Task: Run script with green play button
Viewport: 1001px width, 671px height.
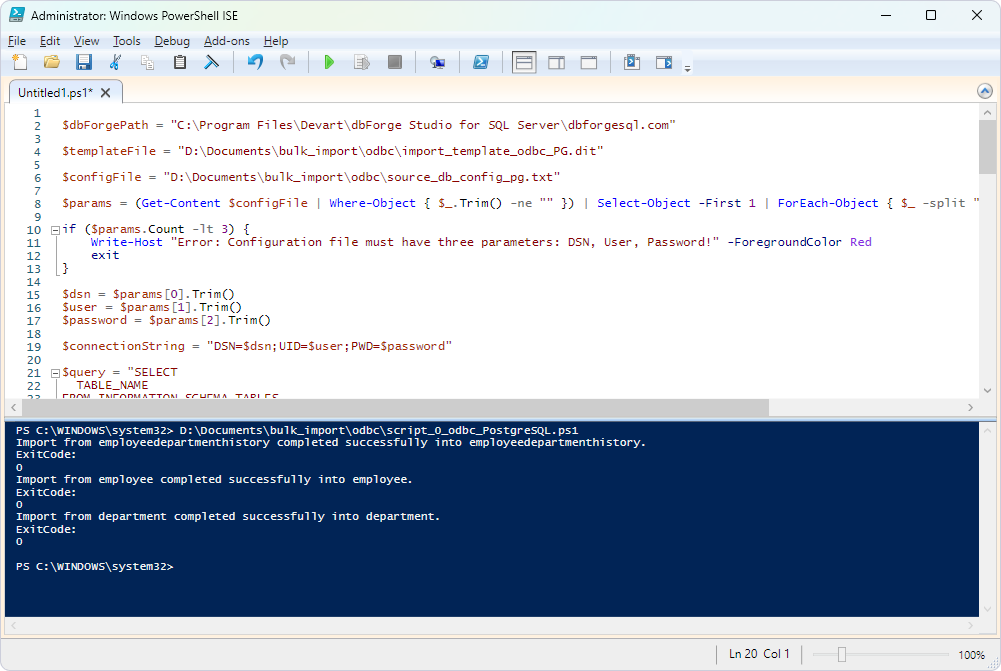Action: click(329, 62)
